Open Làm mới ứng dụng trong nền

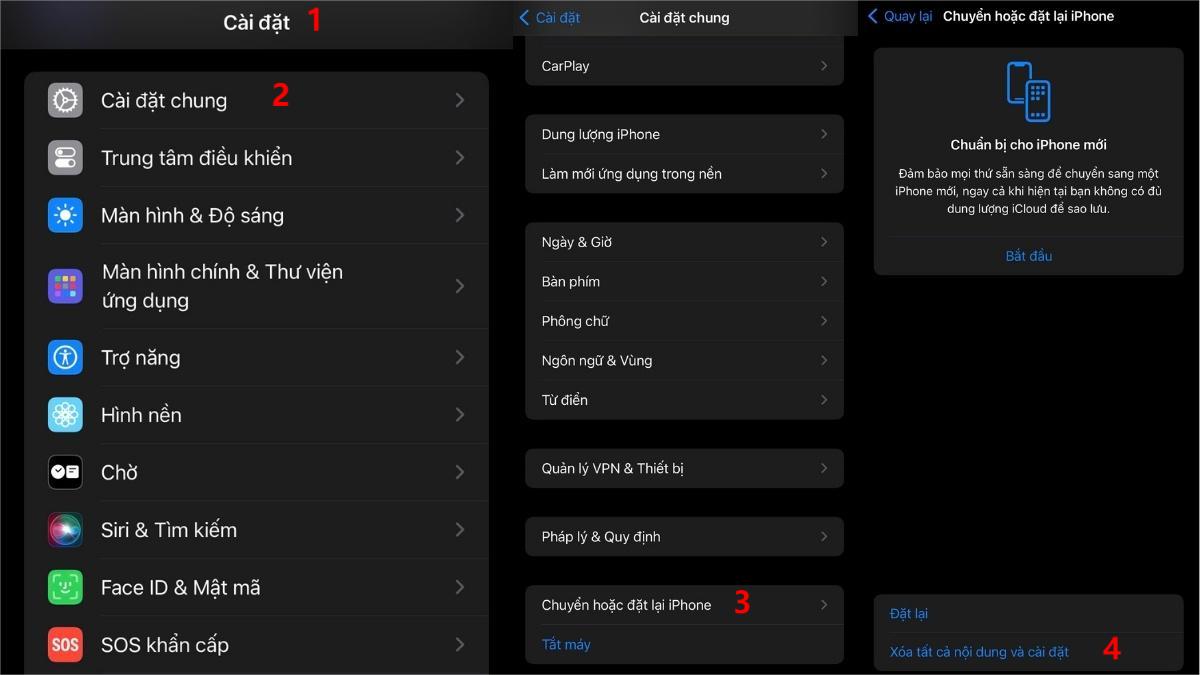click(684, 174)
